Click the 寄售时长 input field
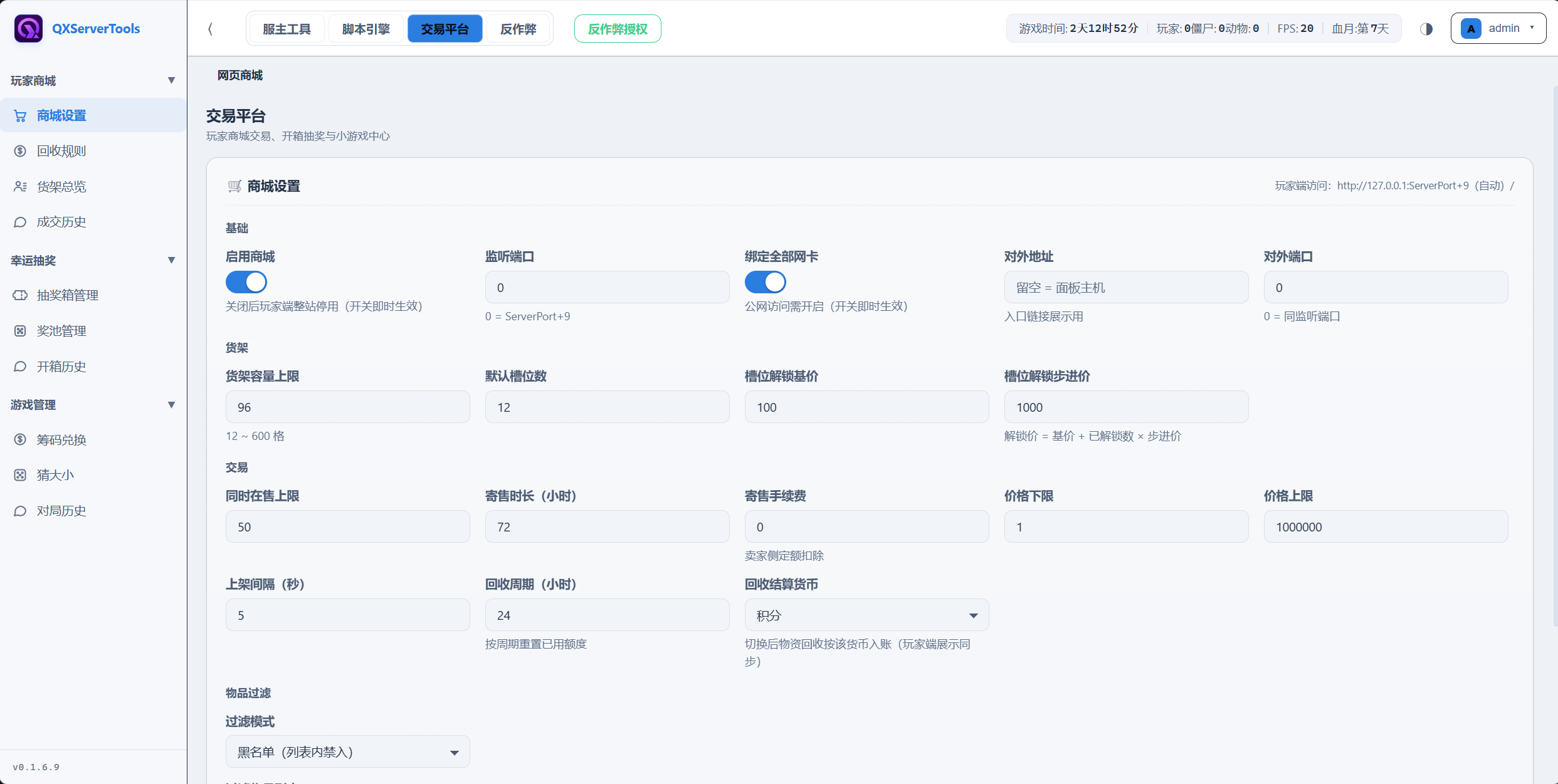The image size is (1558, 784). pos(607,526)
